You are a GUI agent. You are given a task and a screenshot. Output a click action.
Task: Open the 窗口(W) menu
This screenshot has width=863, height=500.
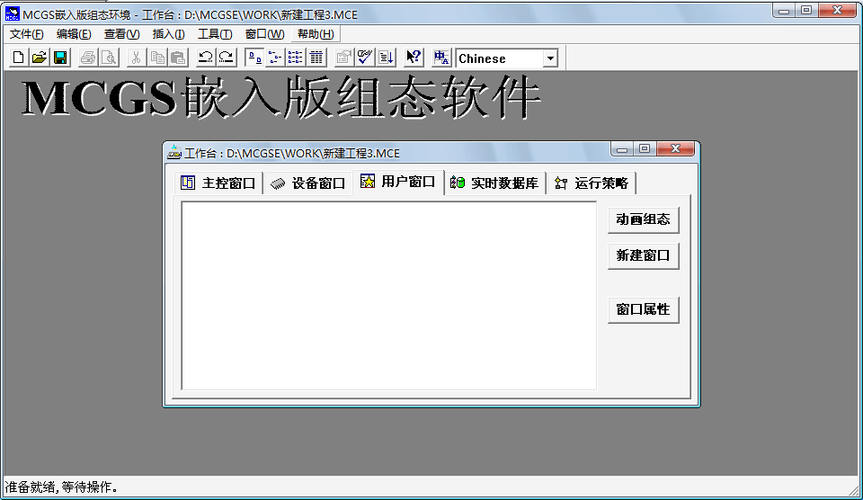[265, 34]
